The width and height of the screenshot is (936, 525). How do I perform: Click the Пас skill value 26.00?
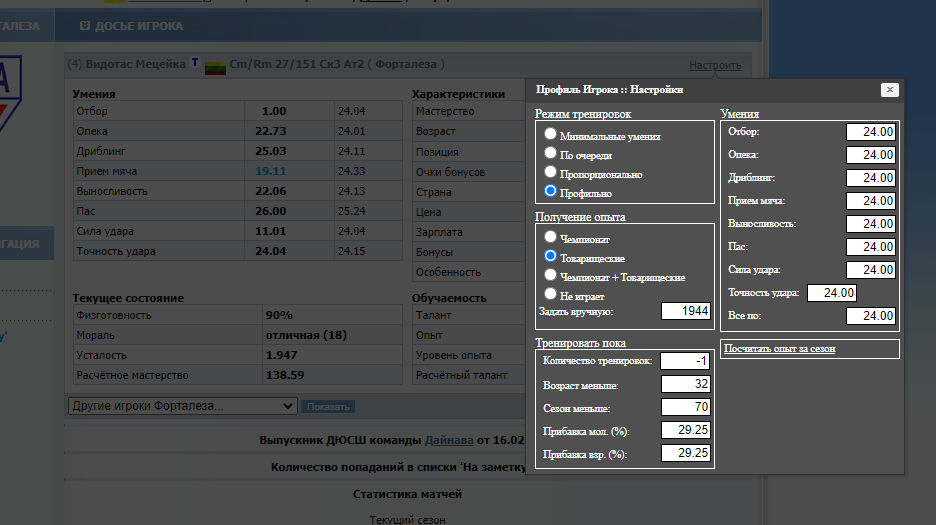click(270, 211)
